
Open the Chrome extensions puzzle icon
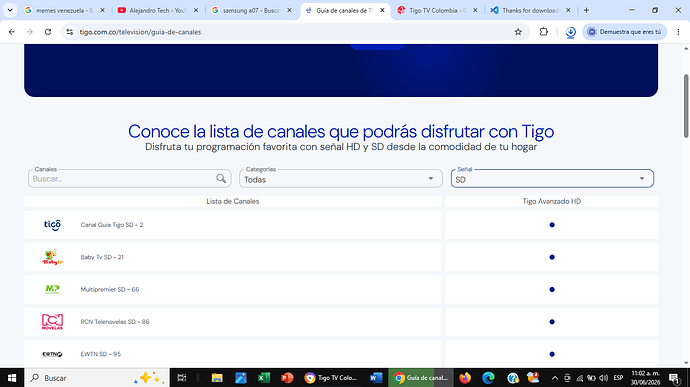(x=543, y=32)
